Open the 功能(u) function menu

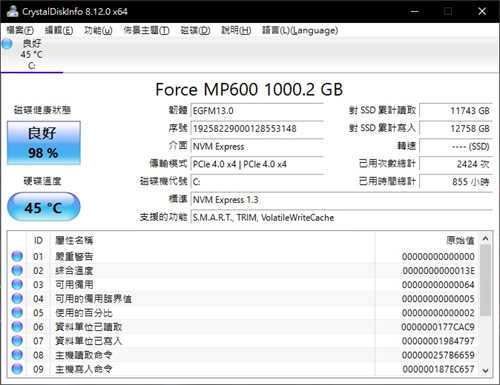(98, 30)
